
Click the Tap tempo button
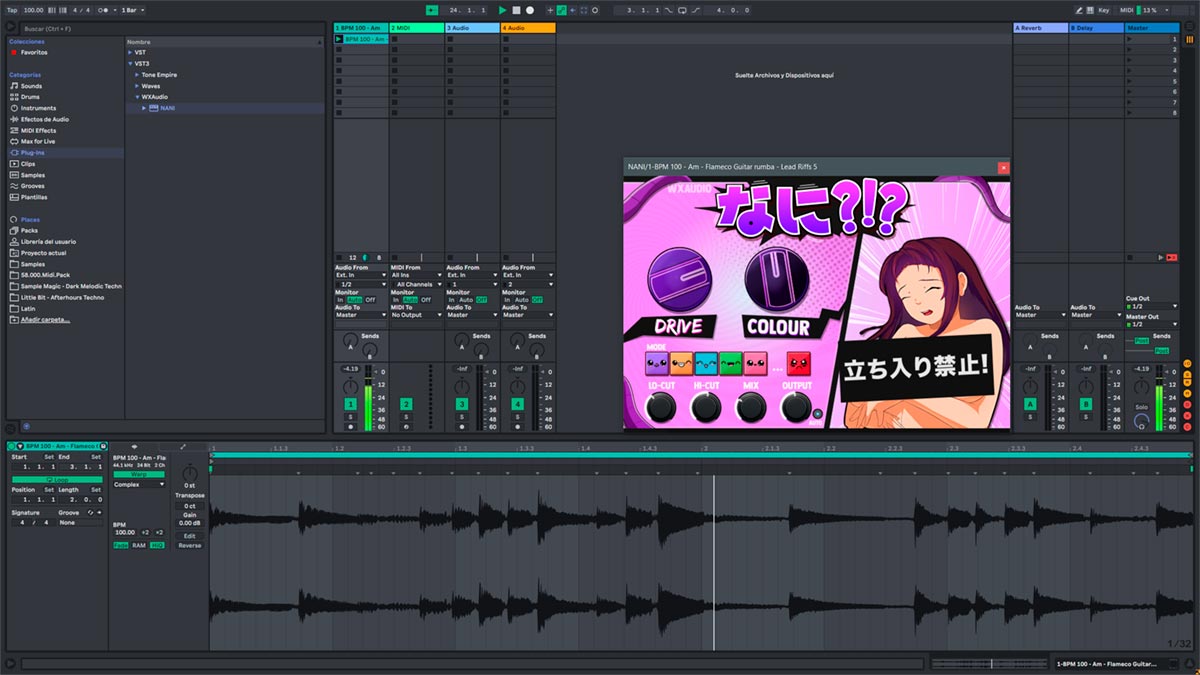click(11, 10)
